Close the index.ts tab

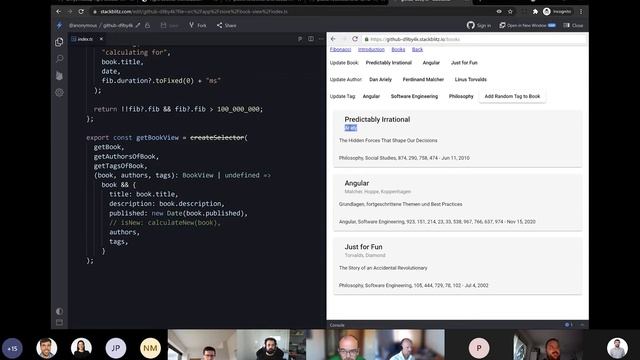101,39
